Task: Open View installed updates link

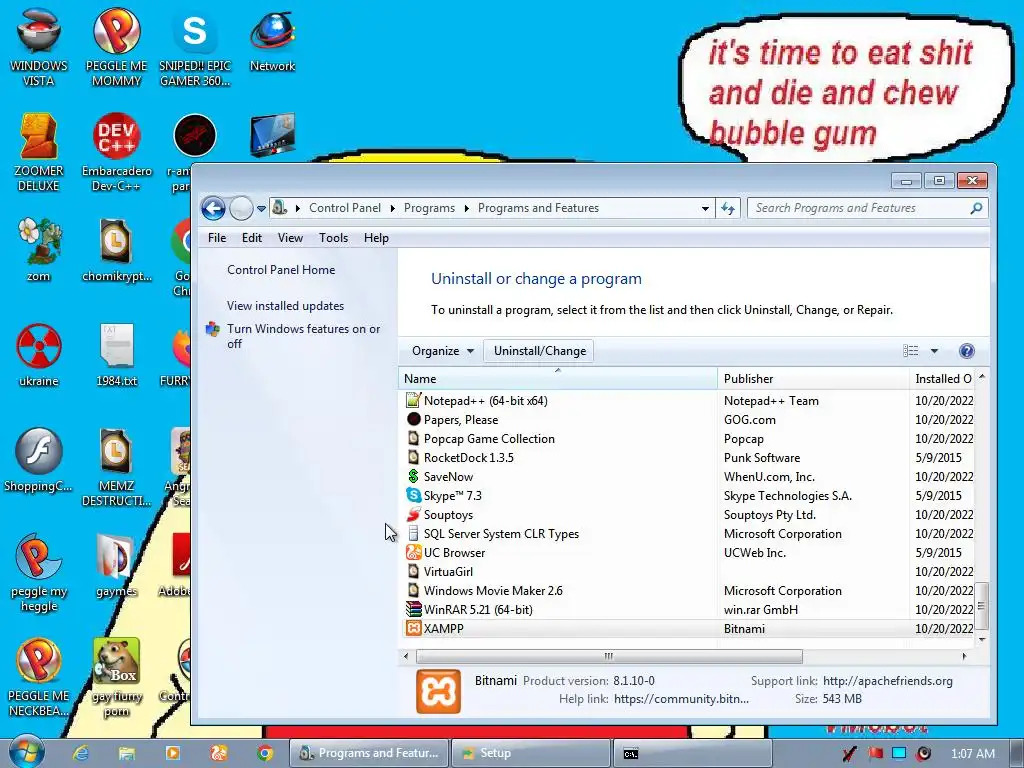Action: [285, 306]
